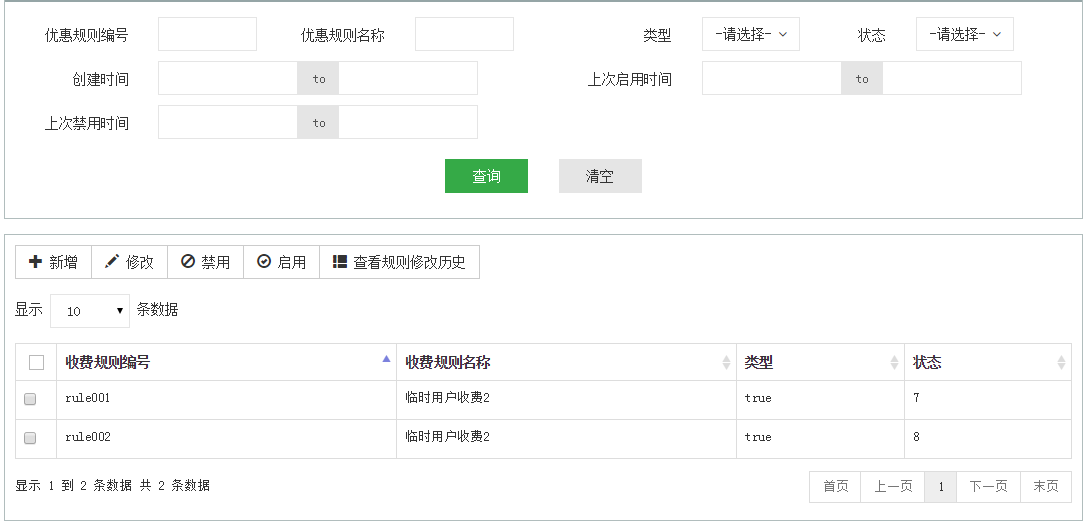Open 查看规则修改历史 list icon
The height and width of the screenshot is (525, 1087).
(x=340, y=261)
